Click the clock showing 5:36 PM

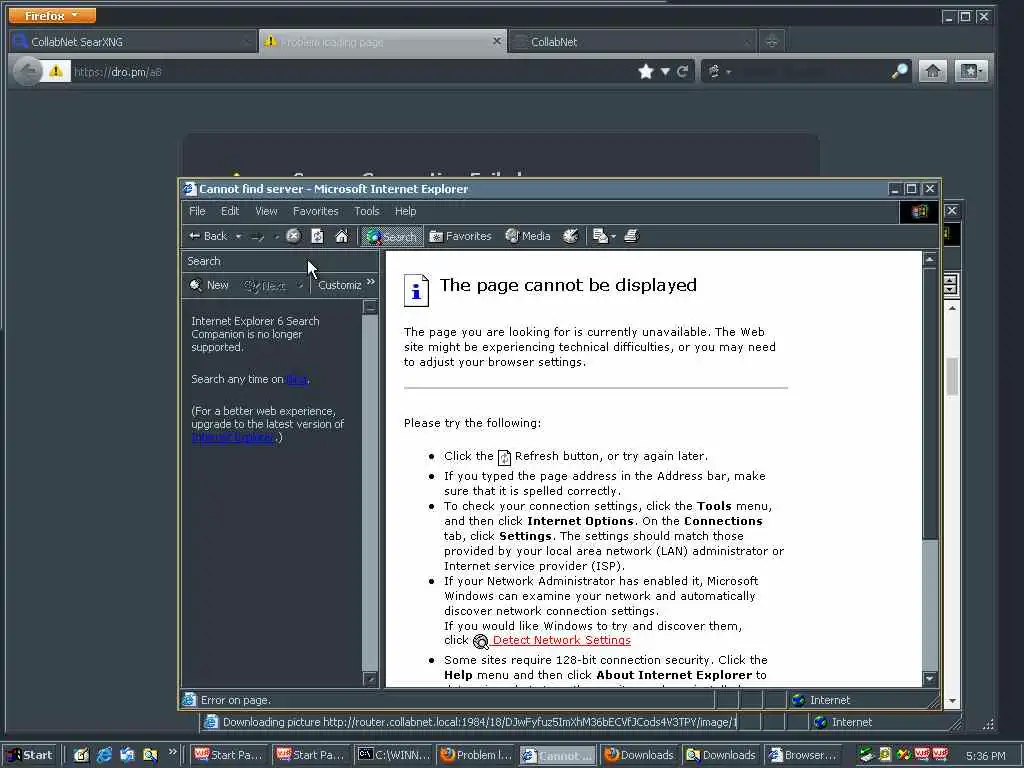(x=985, y=756)
